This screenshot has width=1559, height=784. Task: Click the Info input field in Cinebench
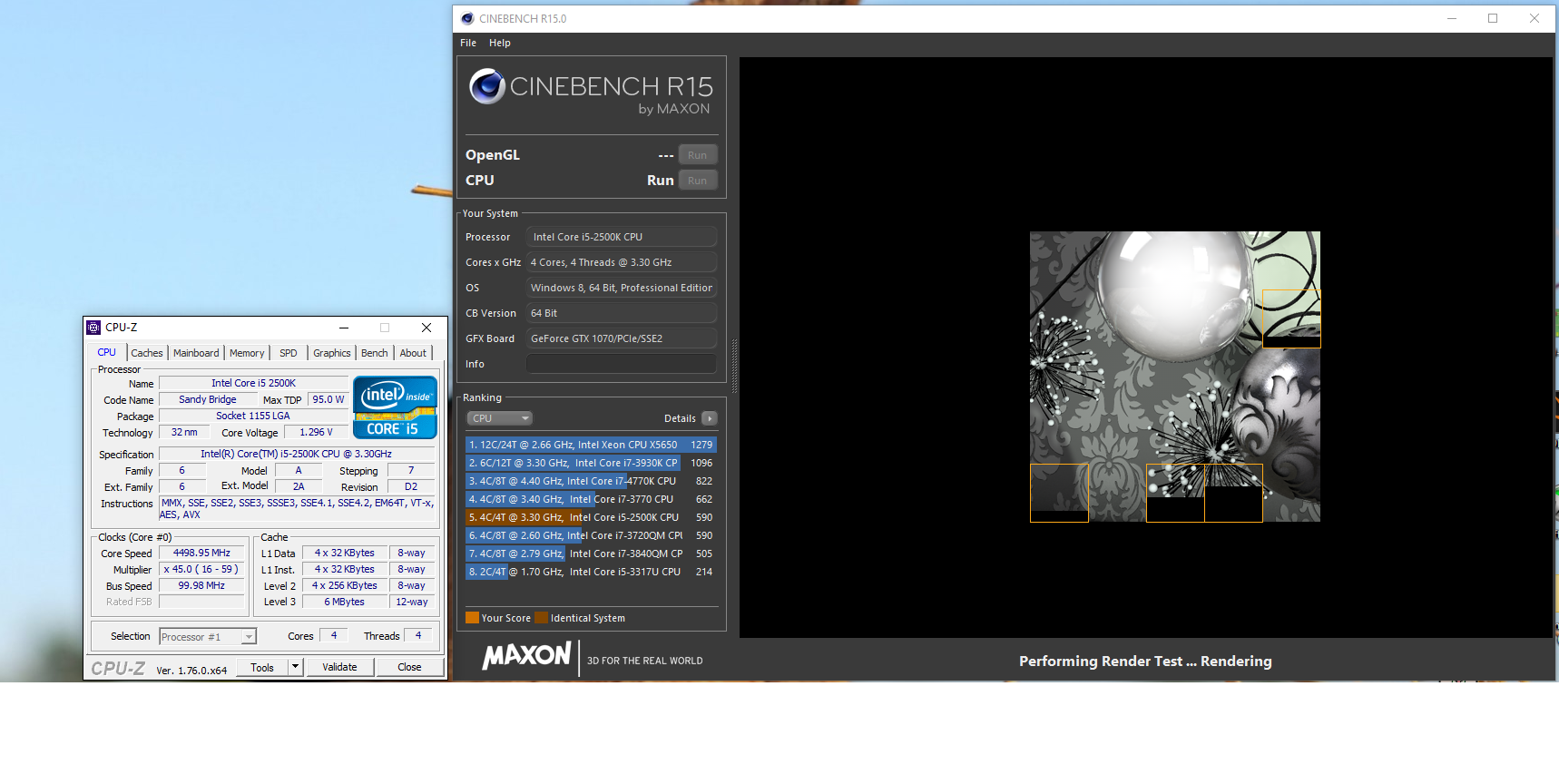622,364
